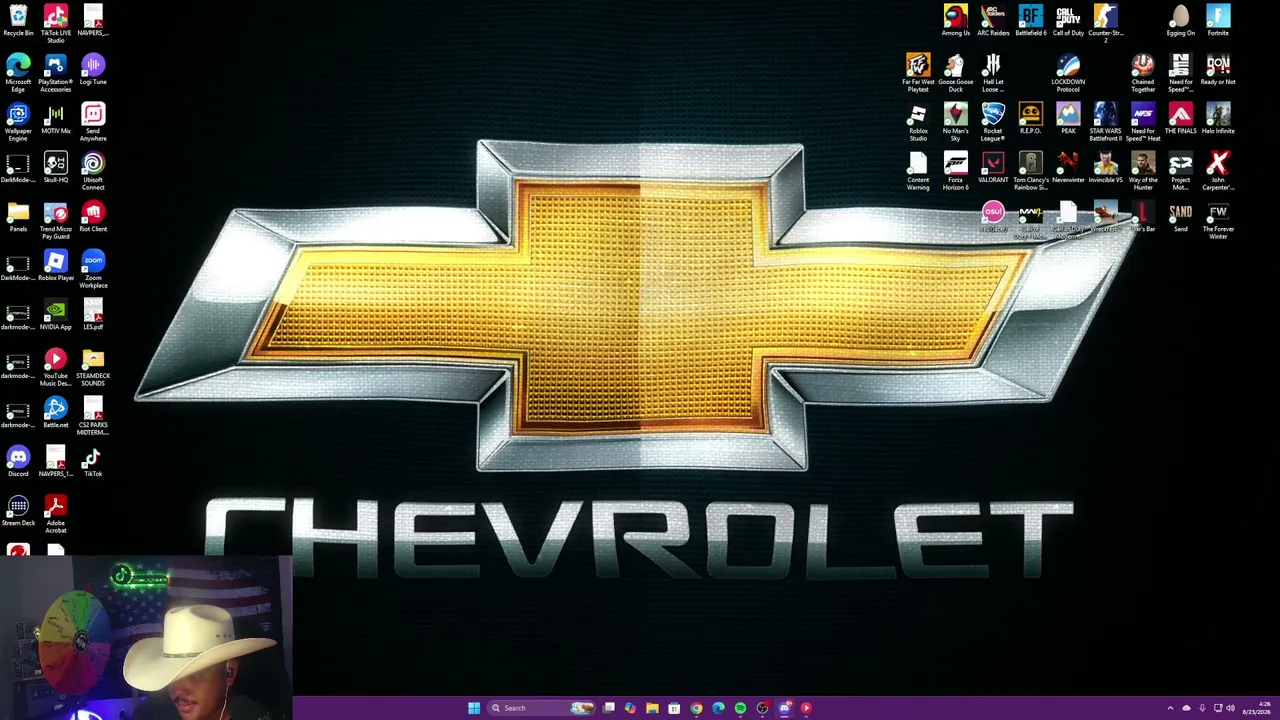1280x720 pixels.
Task: Launch the R.E.P.O. game icon
Action: coord(1031,118)
